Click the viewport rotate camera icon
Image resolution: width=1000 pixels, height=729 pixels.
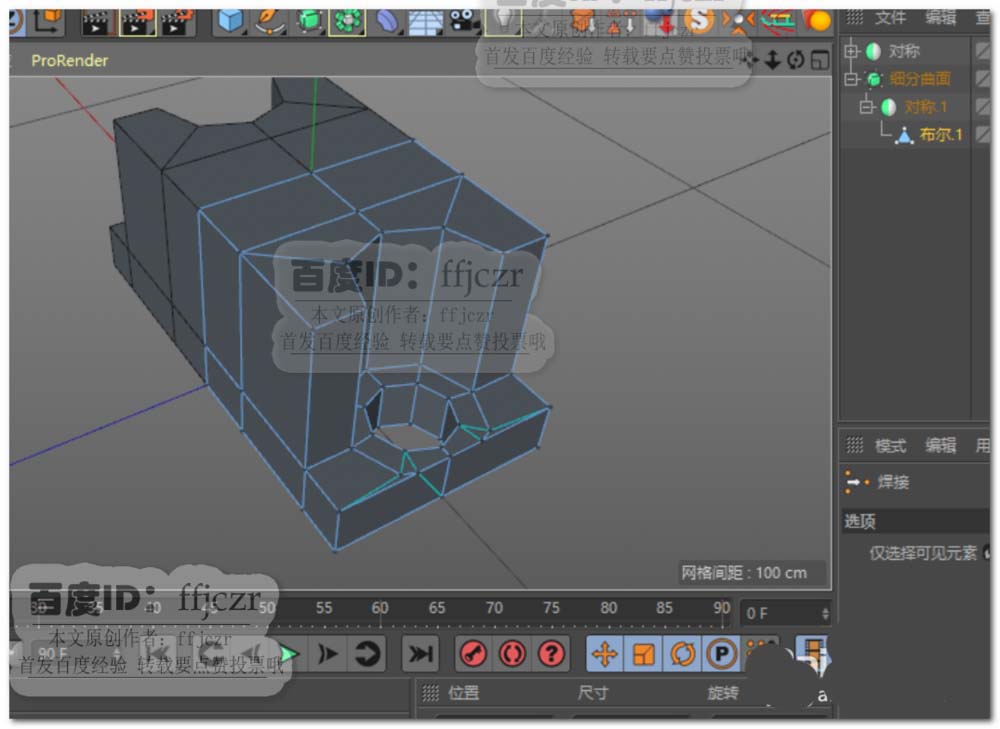pyautogui.click(x=796, y=61)
